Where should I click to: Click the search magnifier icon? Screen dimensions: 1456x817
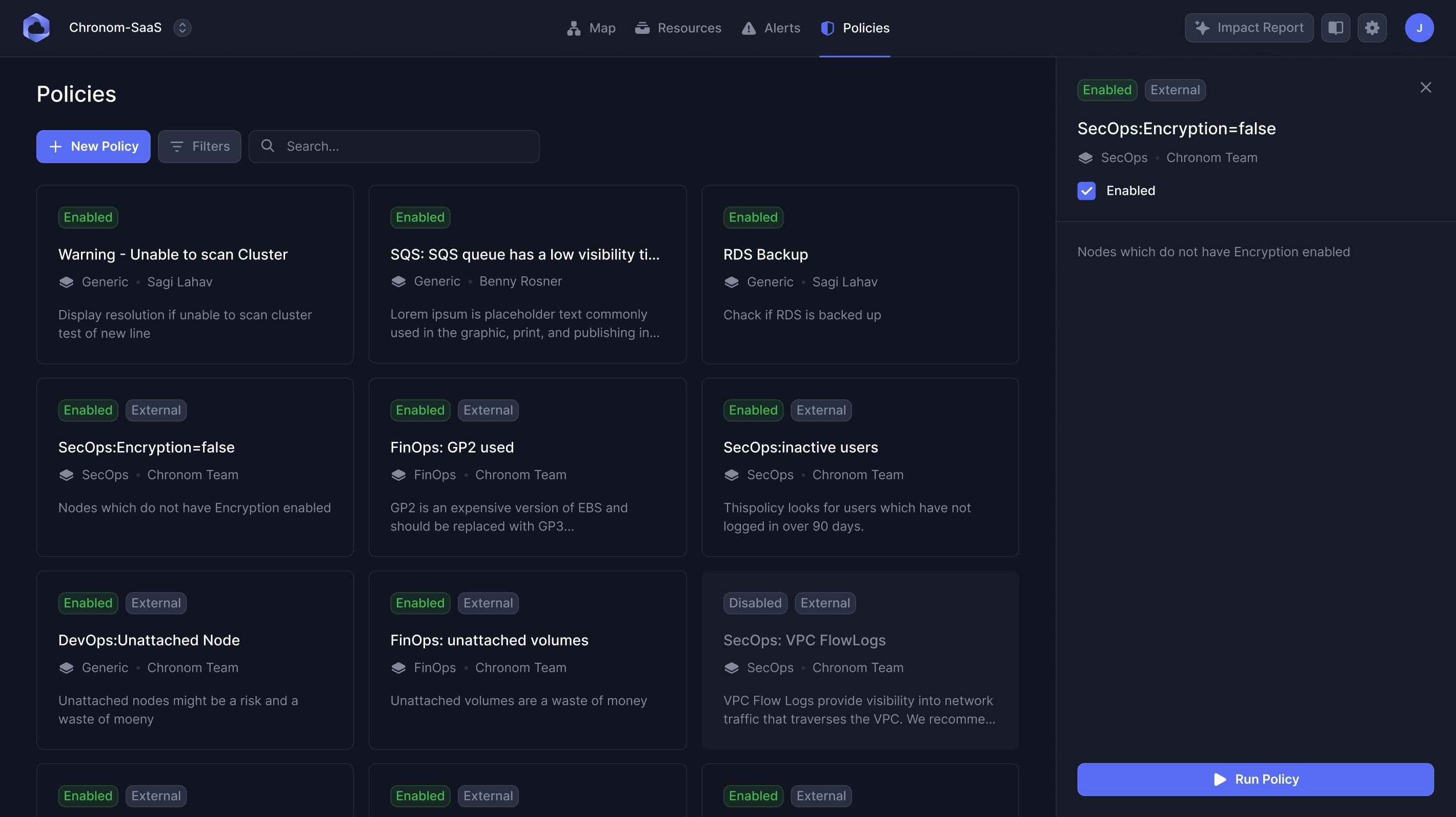268,146
